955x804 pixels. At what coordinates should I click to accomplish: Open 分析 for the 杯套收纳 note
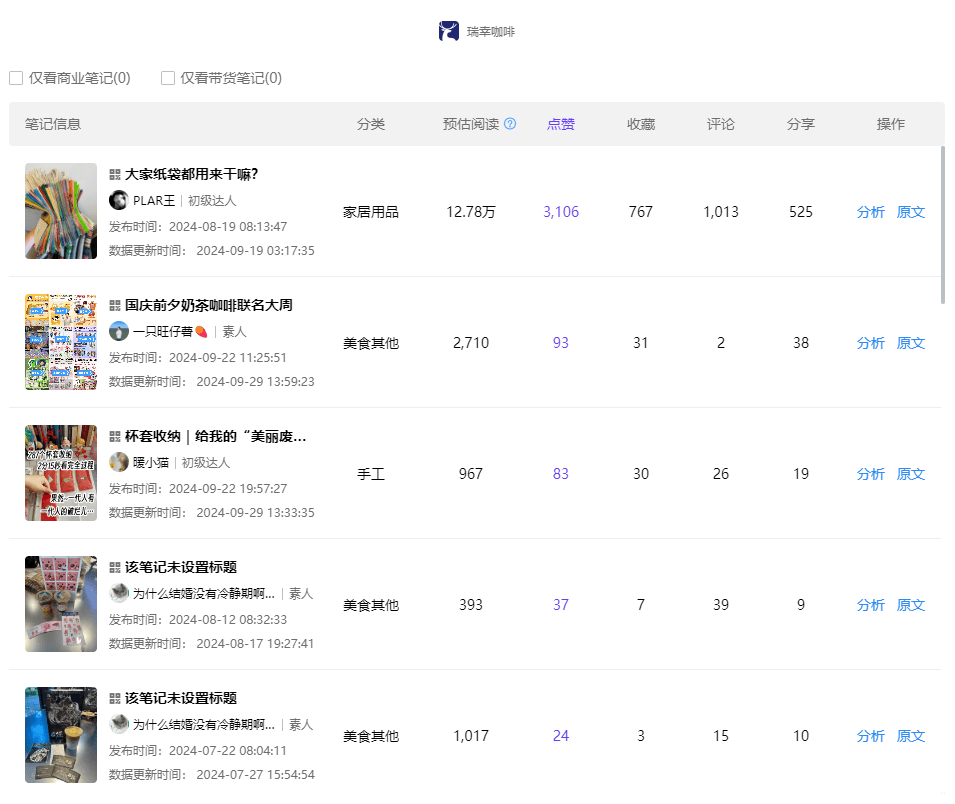click(x=870, y=474)
